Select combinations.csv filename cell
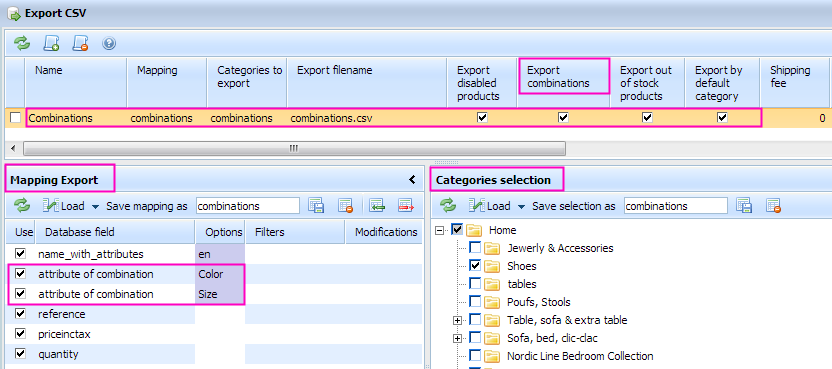Viewport: 832px width, 369px height. click(x=367, y=118)
